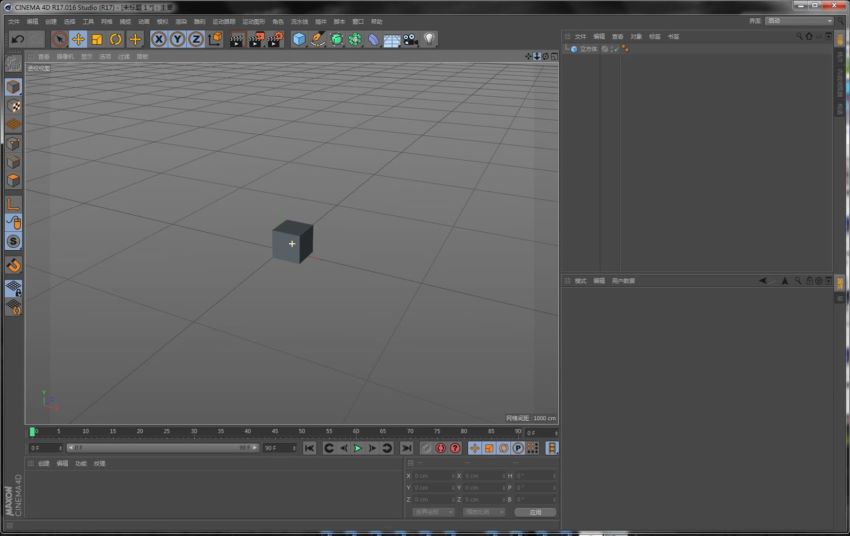Jump to end of animation
The height and width of the screenshot is (536, 850).
[406, 448]
